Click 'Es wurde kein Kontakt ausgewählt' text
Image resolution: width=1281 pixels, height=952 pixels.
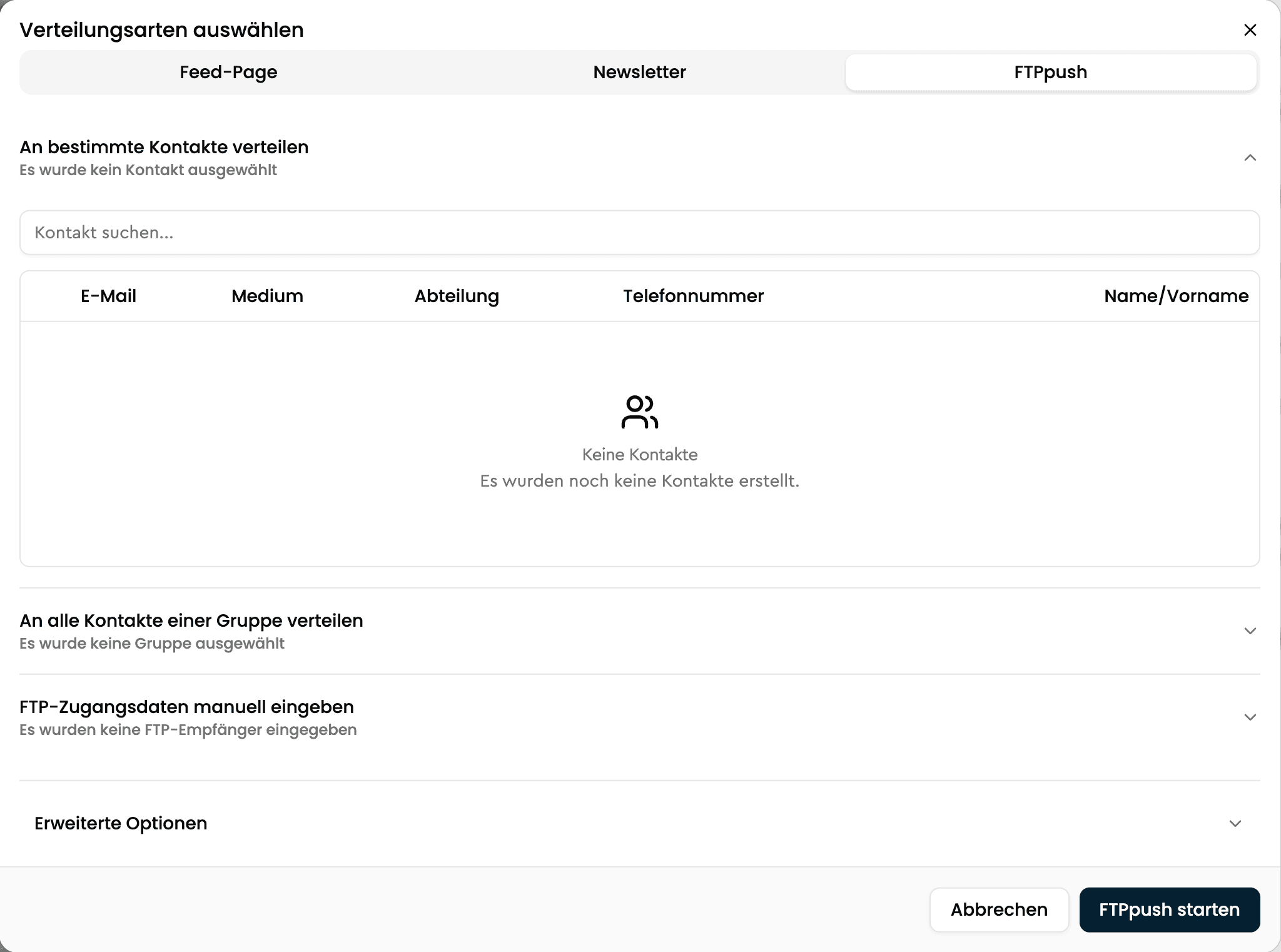pos(148,170)
